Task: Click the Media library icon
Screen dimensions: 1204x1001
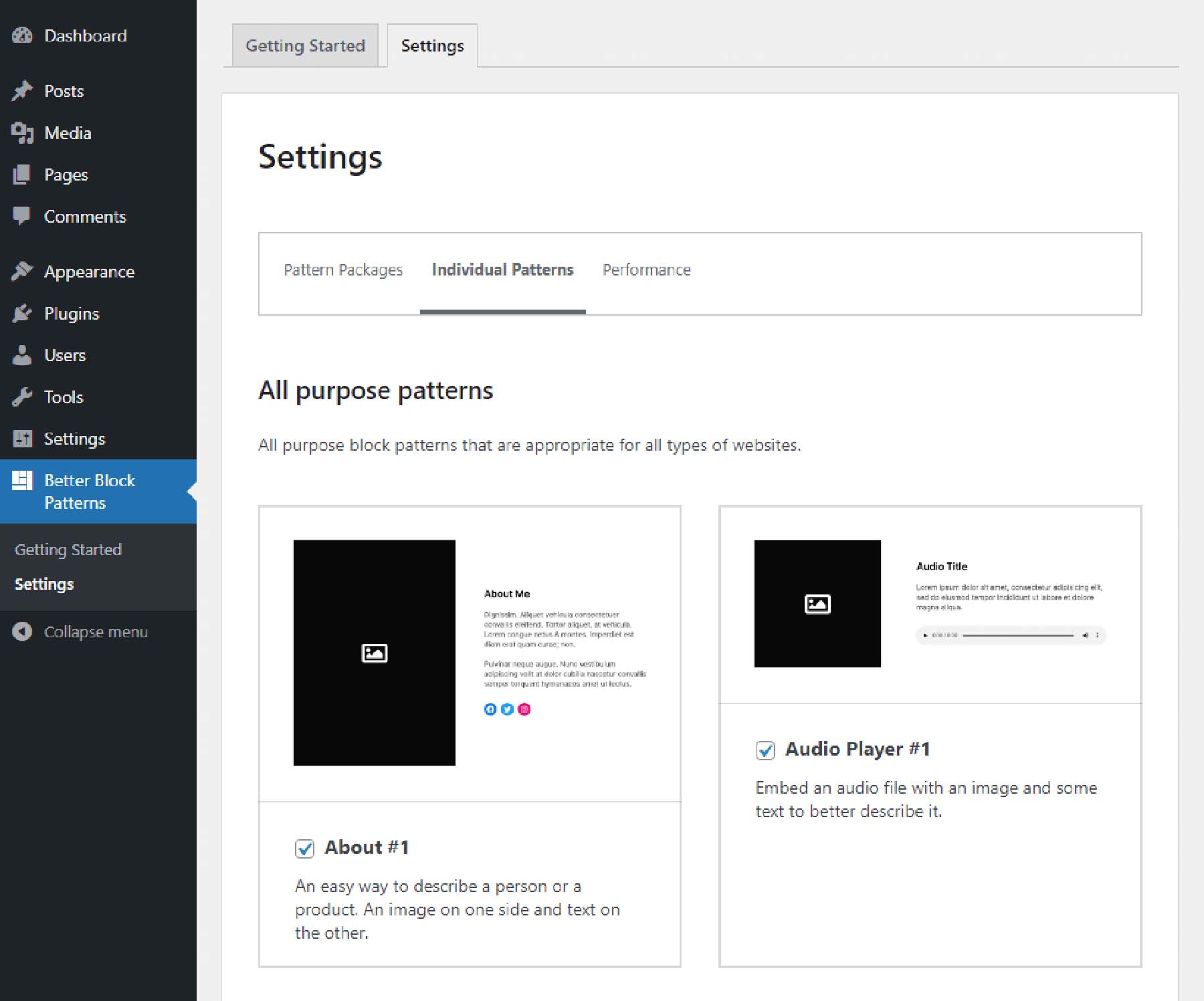Action: click(x=22, y=132)
